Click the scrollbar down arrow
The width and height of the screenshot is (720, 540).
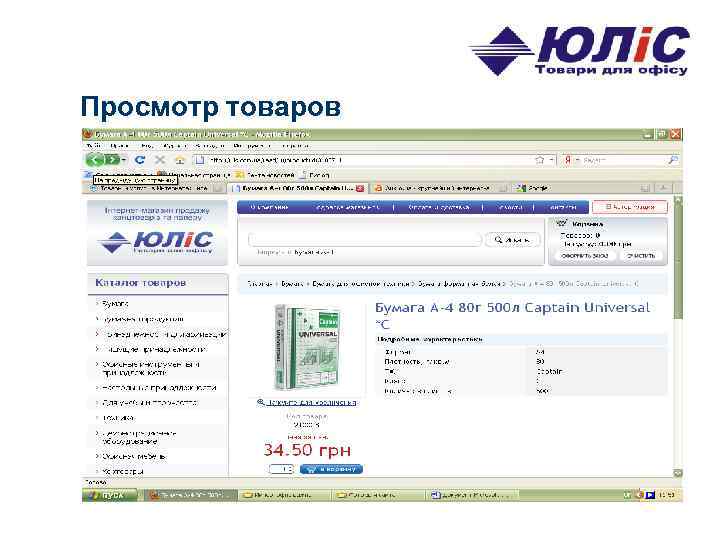click(678, 472)
